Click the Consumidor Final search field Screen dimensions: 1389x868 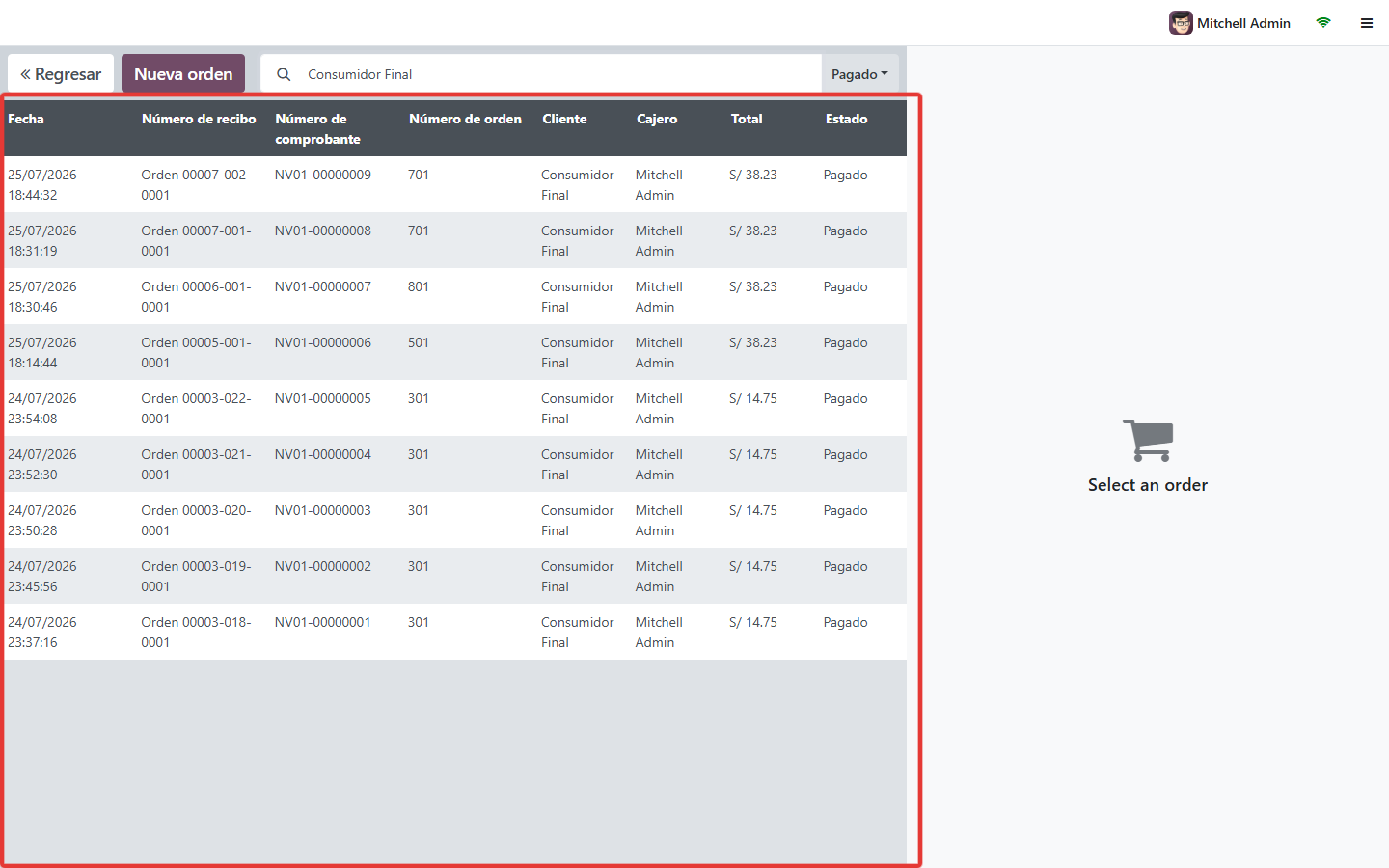coord(561,74)
